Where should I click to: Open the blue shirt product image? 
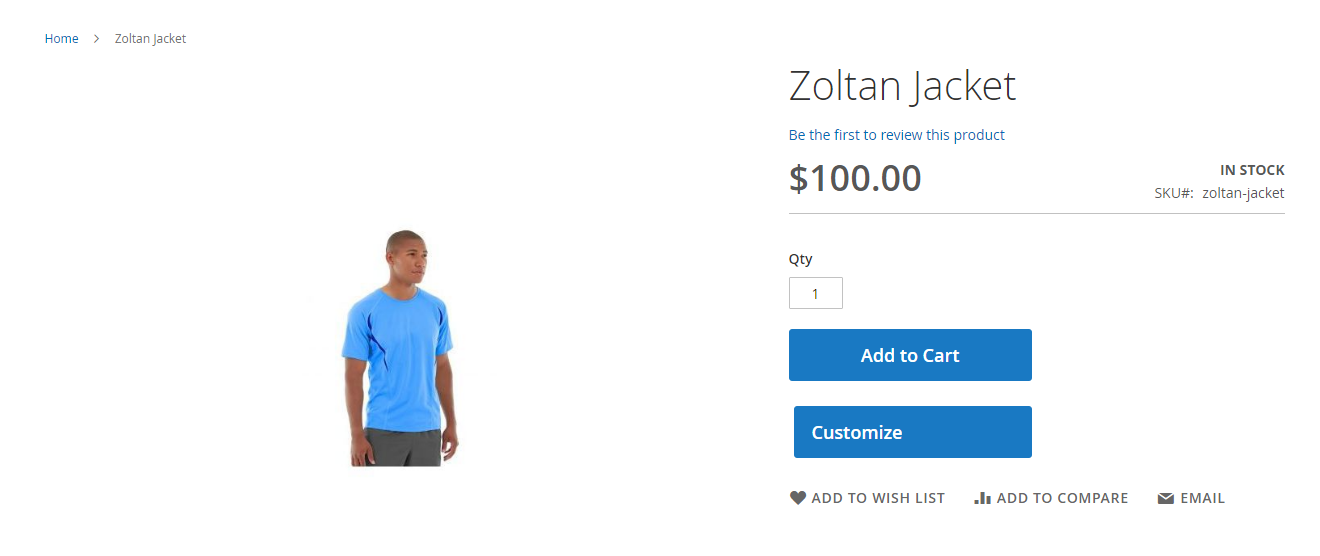(x=400, y=348)
